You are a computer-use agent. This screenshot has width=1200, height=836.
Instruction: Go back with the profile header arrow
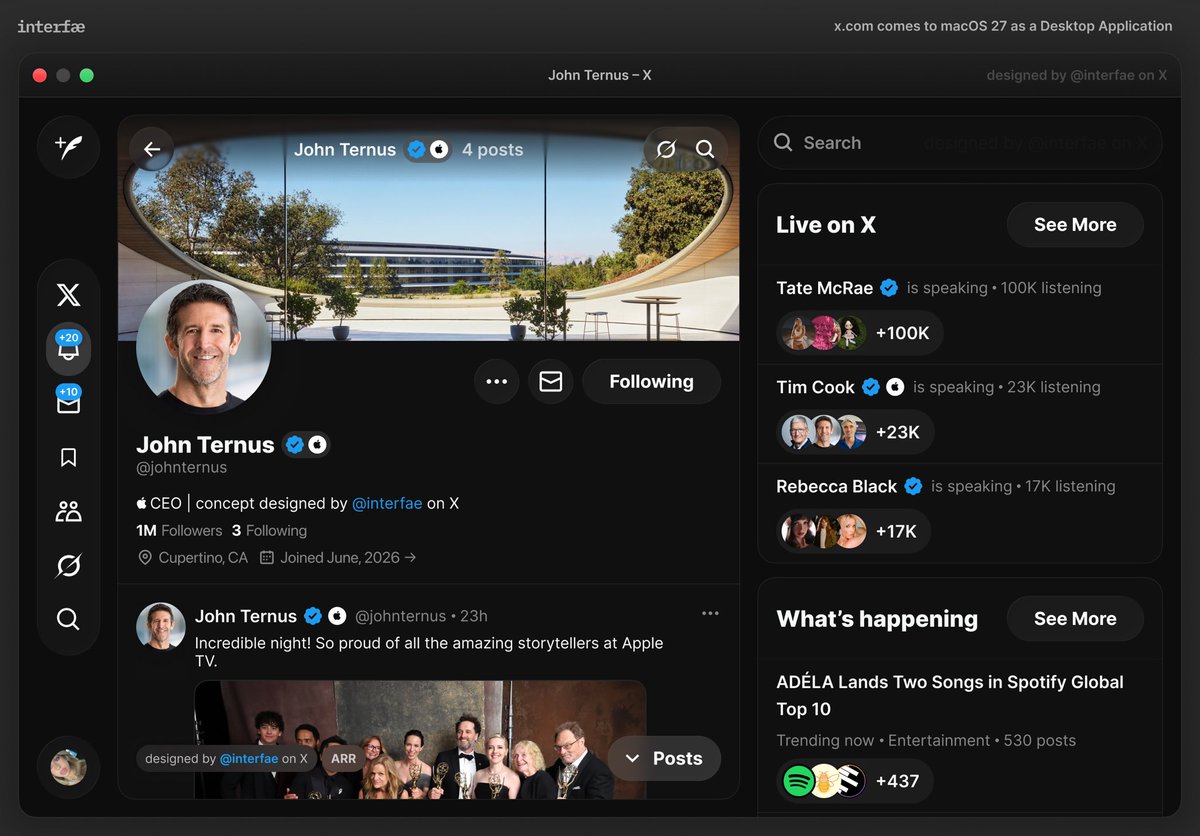click(152, 149)
